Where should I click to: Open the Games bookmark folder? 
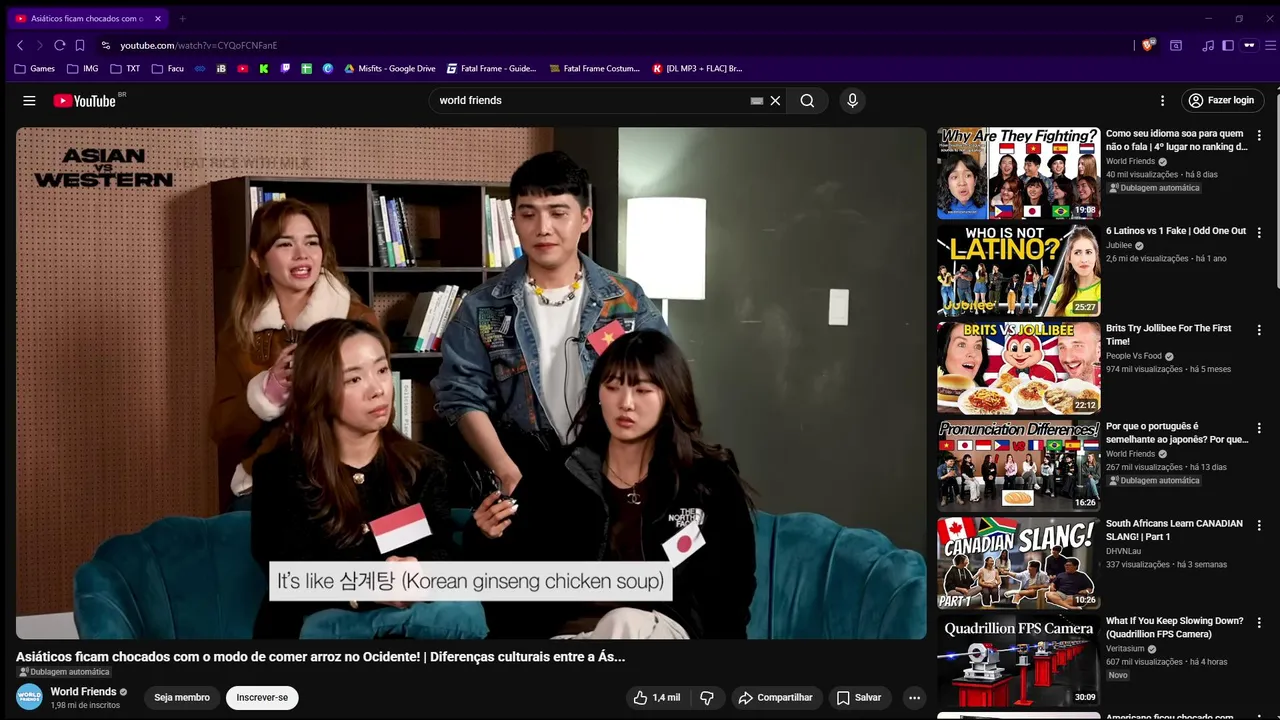pos(35,69)
